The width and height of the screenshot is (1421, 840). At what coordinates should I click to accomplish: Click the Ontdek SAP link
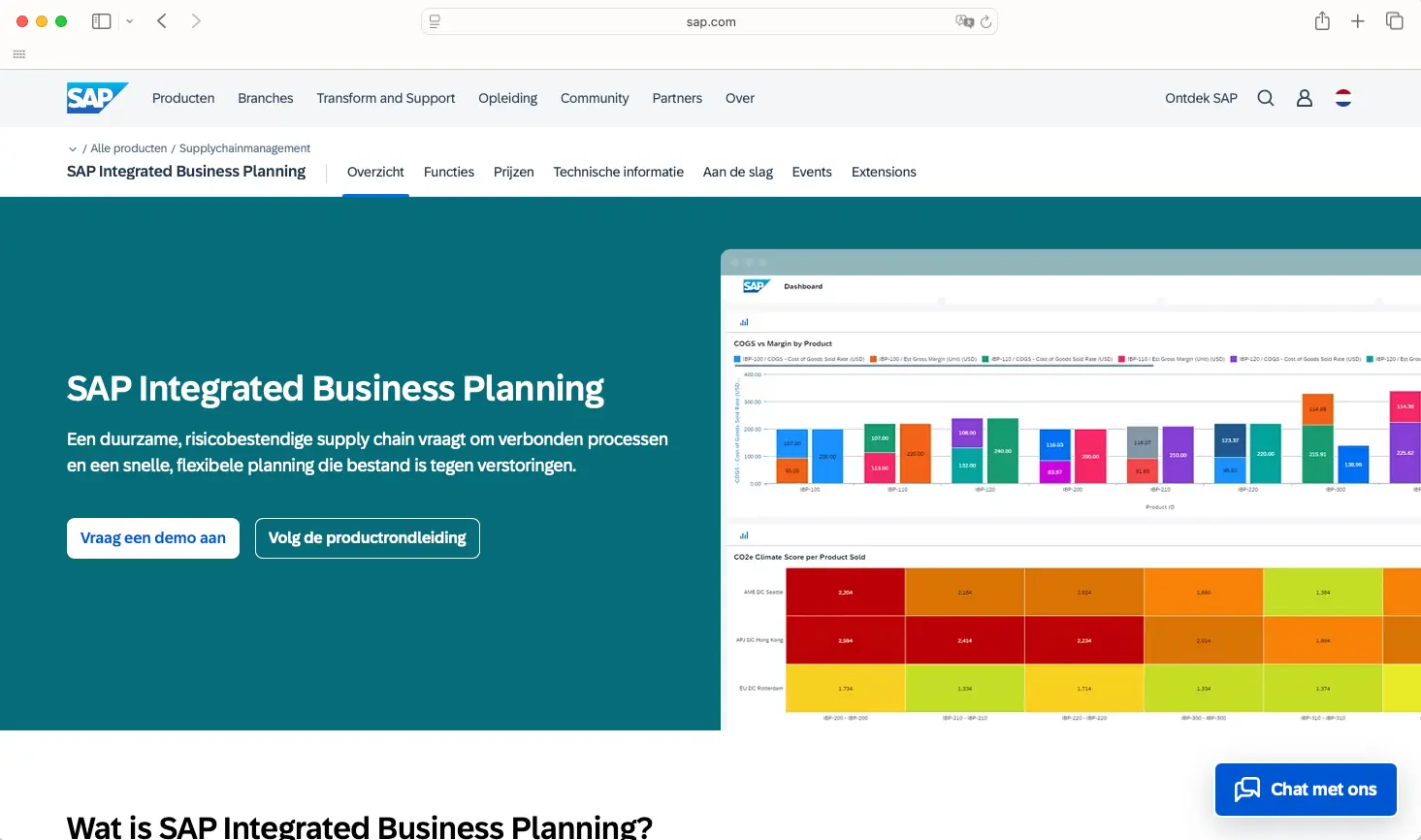pyautogui.click(x=1201, y=98)
